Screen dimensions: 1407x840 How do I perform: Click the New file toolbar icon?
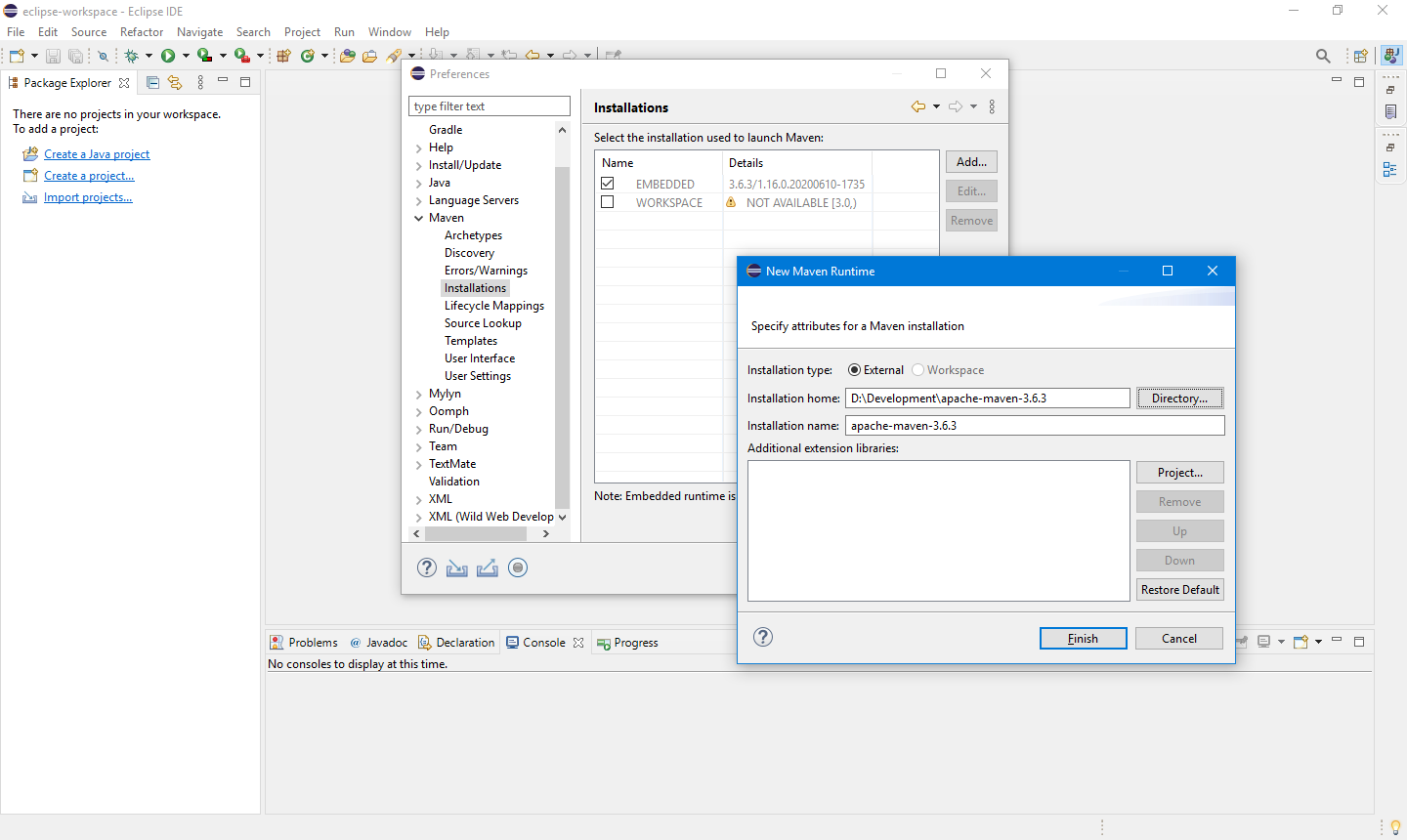pos(17,56)
